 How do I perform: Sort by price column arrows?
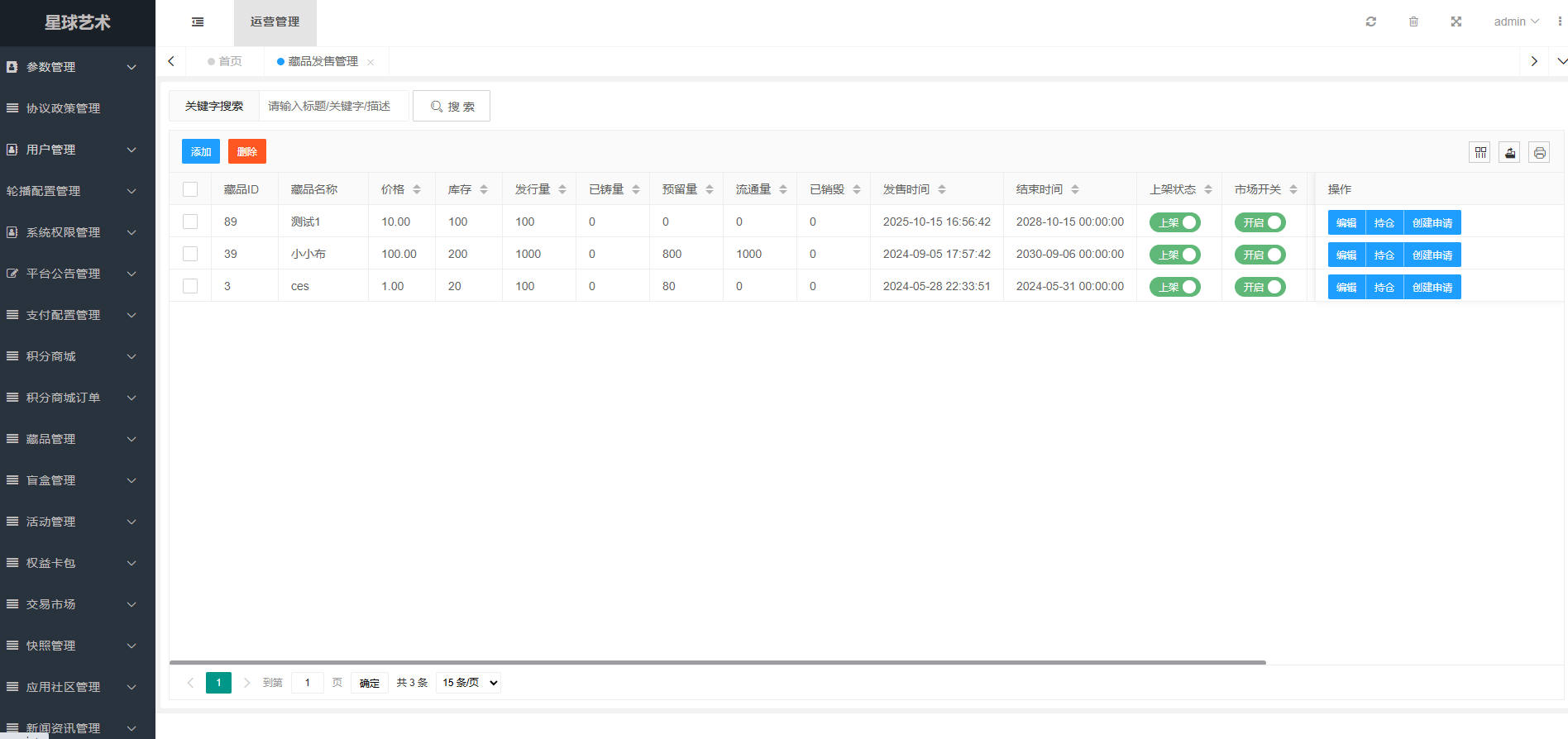point(417,189)
